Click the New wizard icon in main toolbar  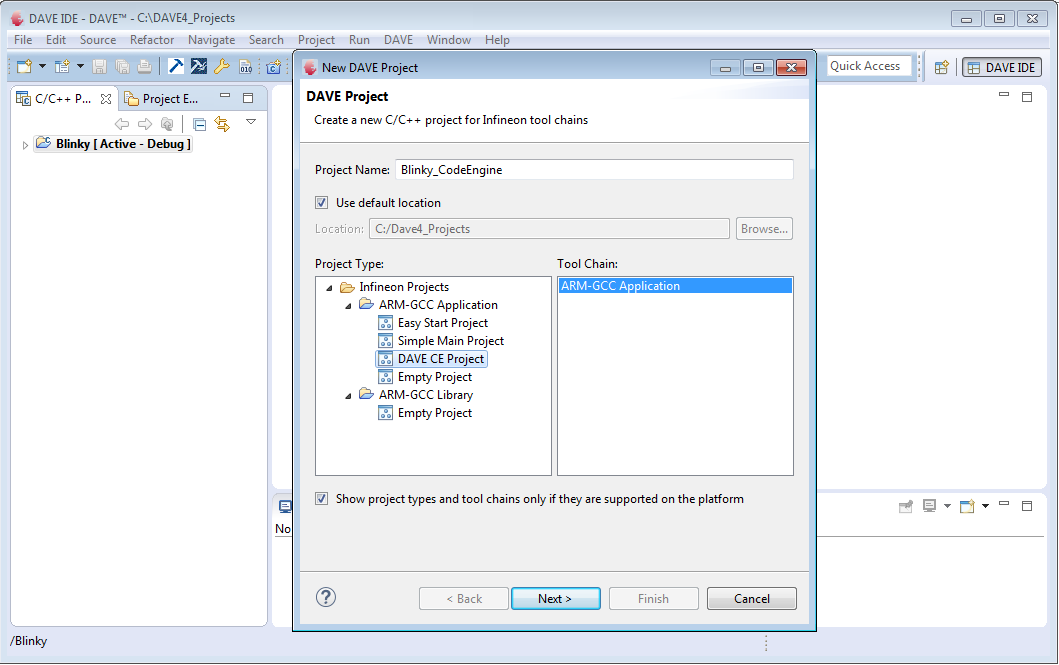24,66
